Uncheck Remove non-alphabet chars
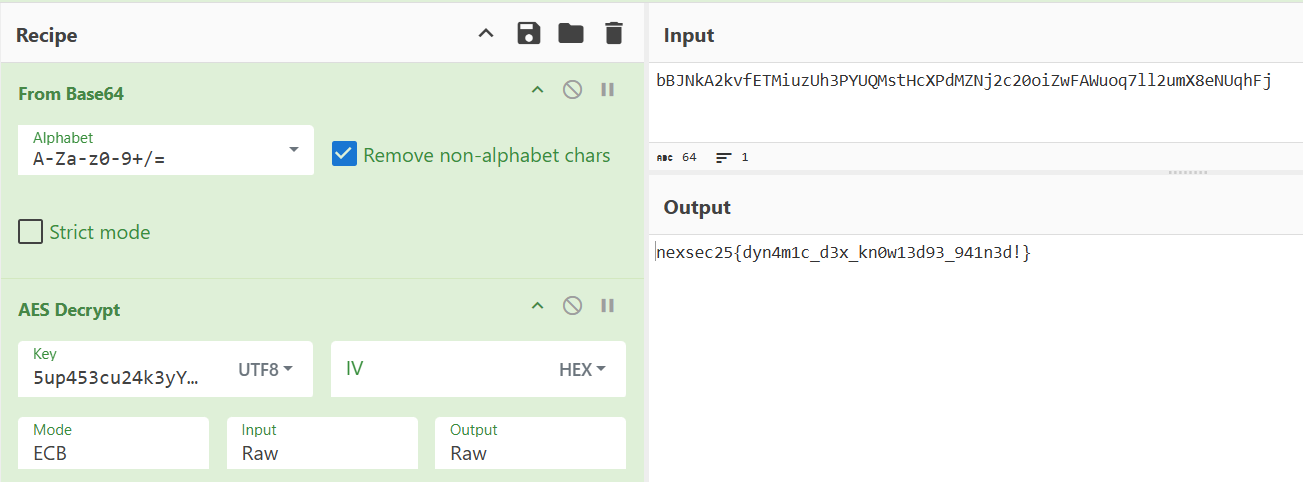Screen dimensions: 1303x482 coord(344,154)
